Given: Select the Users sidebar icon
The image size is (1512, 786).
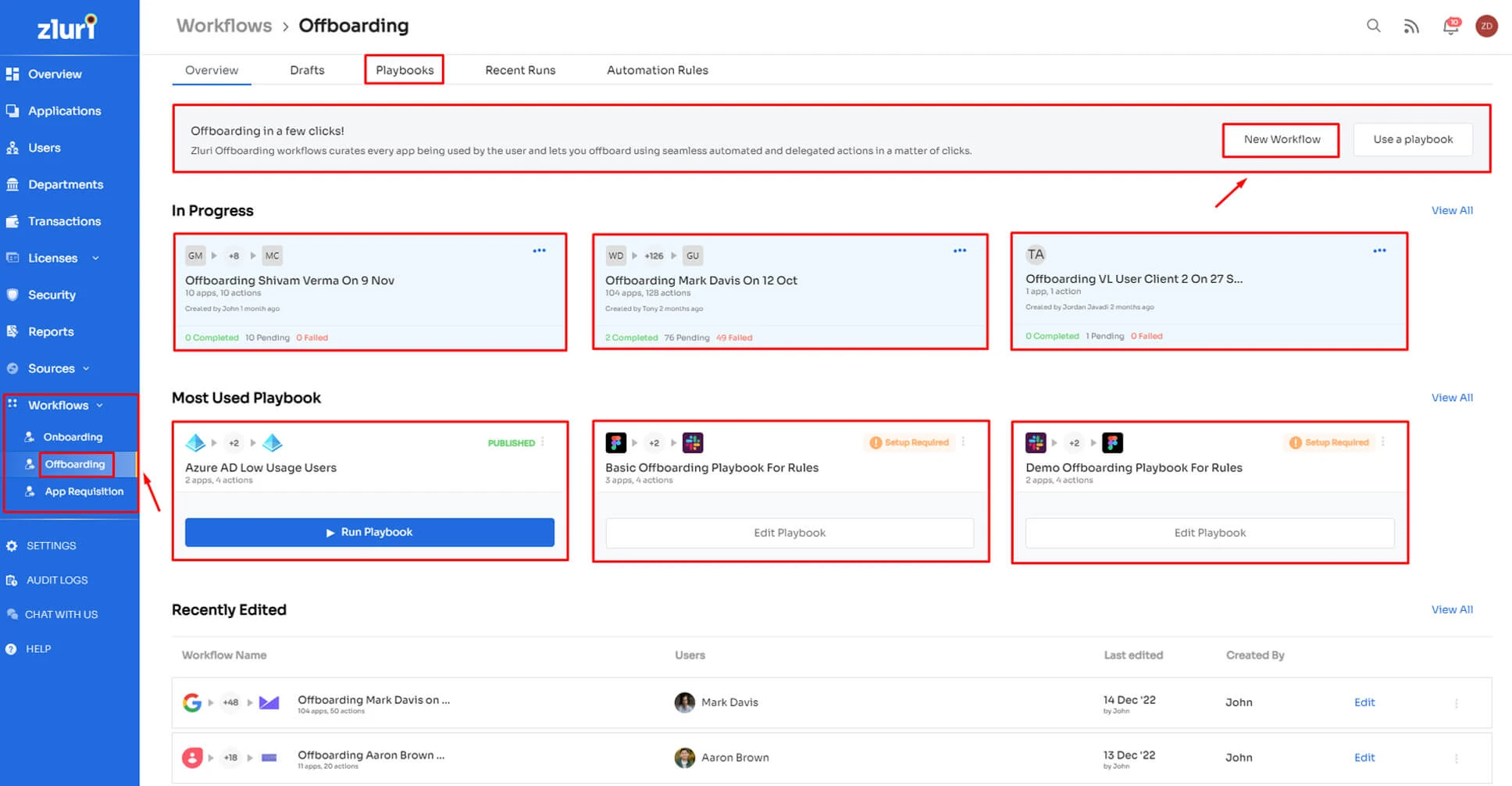Looking at the screenshot, I should click(45, 147).
